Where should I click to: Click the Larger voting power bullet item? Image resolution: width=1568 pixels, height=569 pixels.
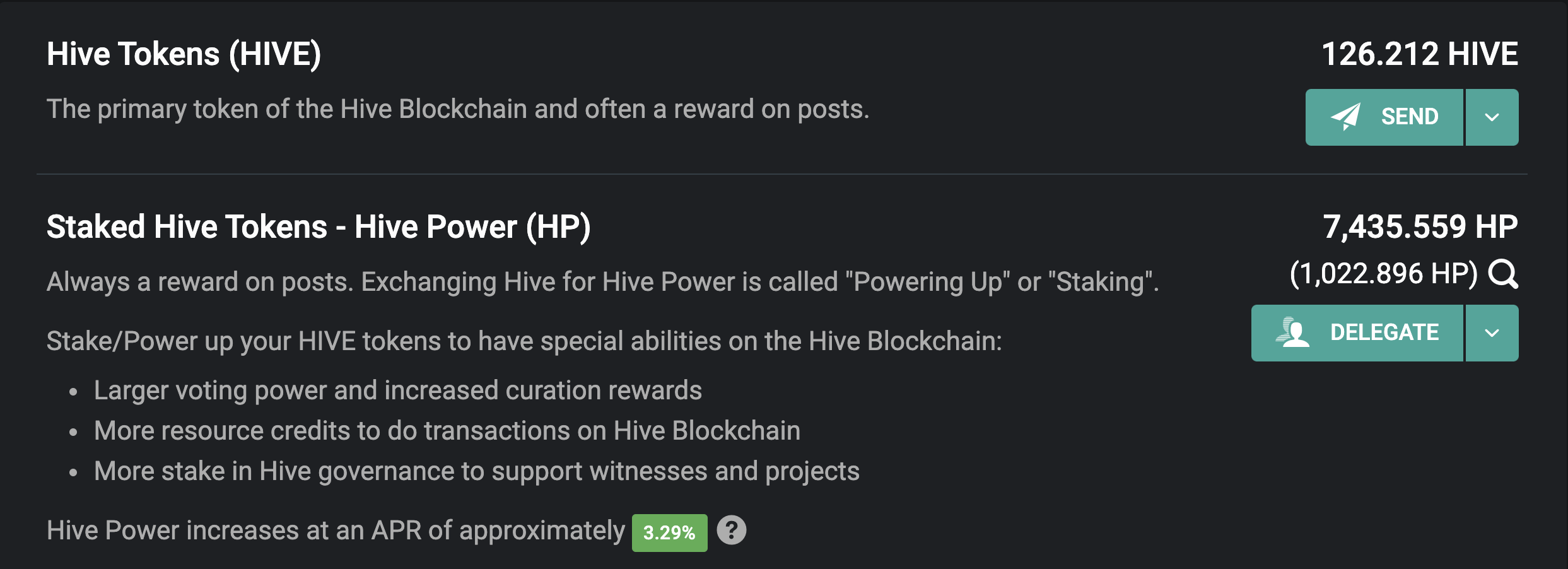pyautogui.click(x=398, y=390)
